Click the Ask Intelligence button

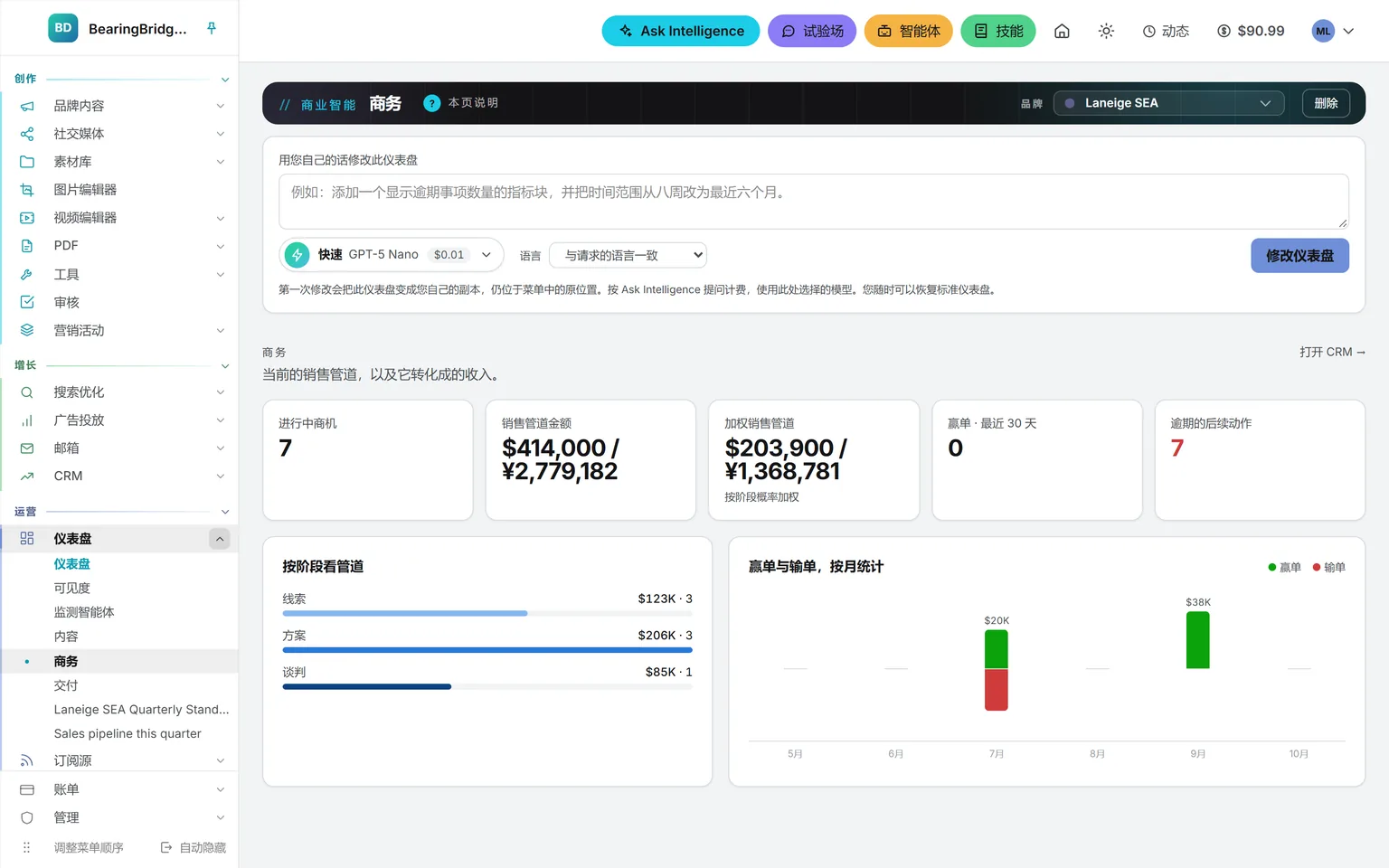[x=681, y=31]
